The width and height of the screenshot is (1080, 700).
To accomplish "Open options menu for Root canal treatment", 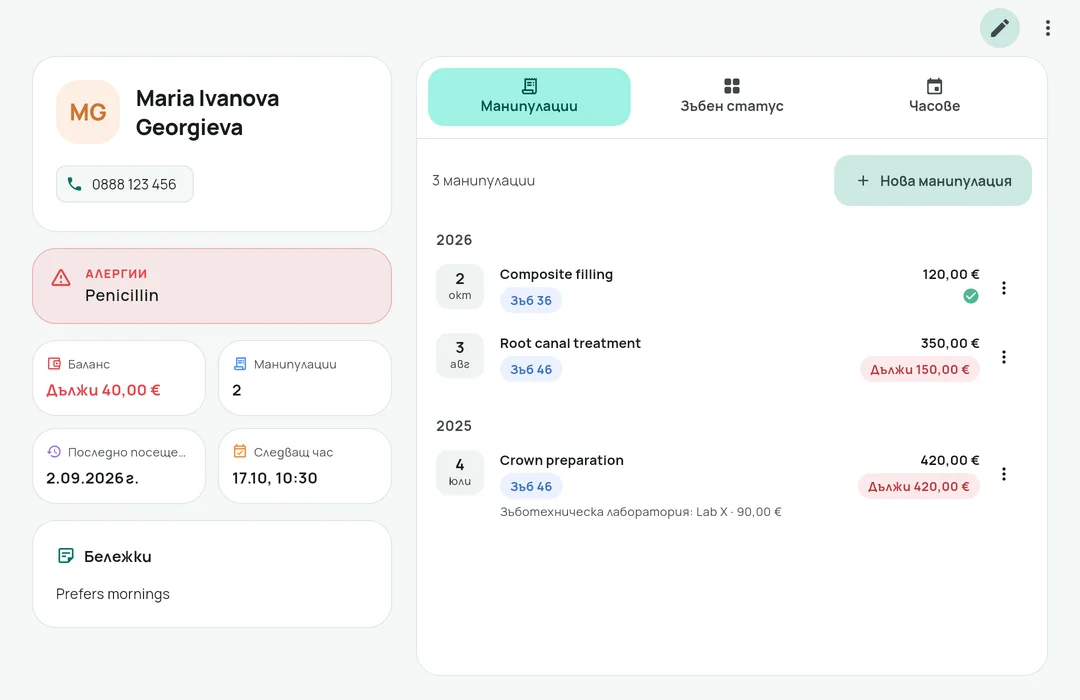I will 1004,357.
